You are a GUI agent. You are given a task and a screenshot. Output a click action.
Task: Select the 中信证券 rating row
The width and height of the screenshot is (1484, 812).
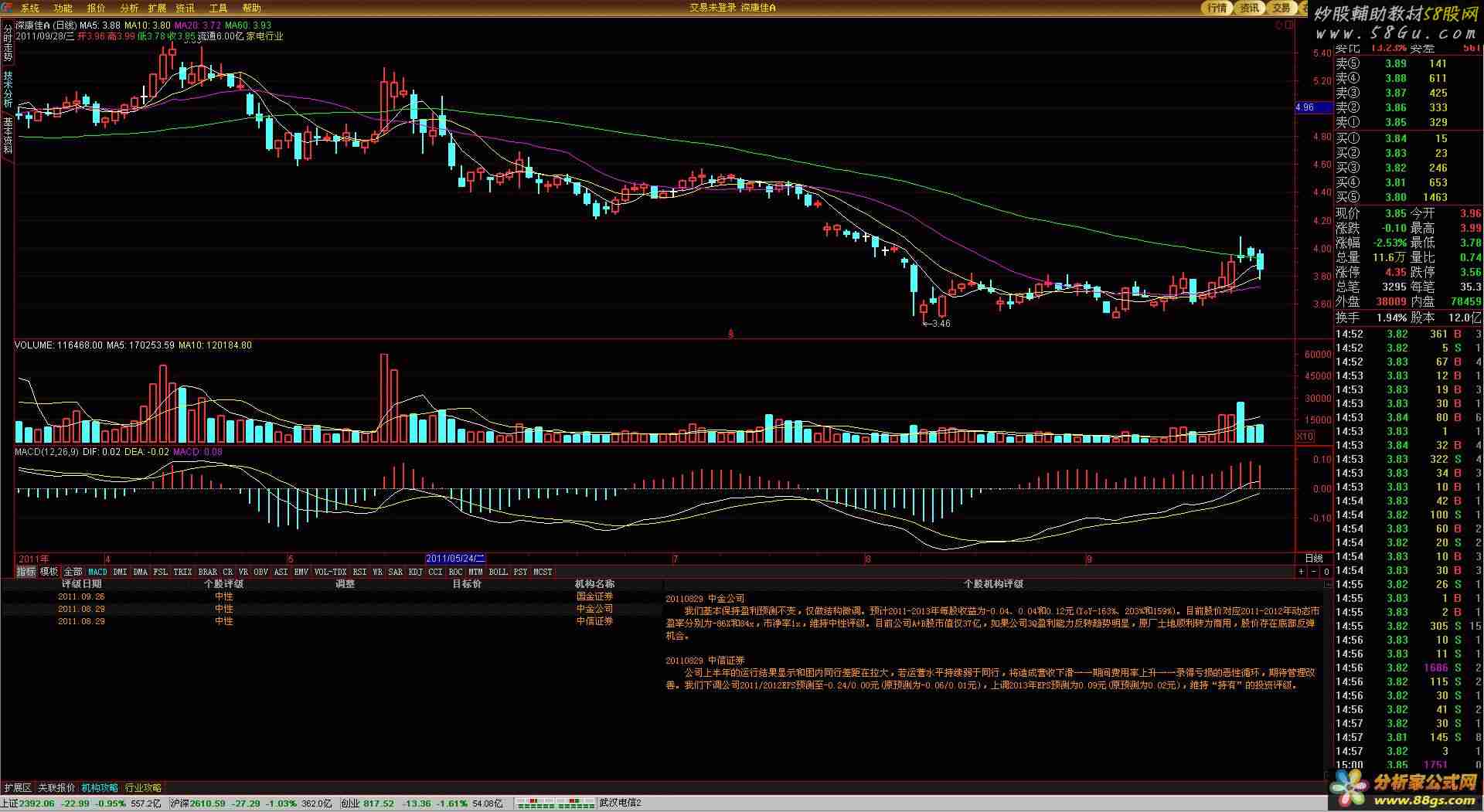(x=332, y=621)
